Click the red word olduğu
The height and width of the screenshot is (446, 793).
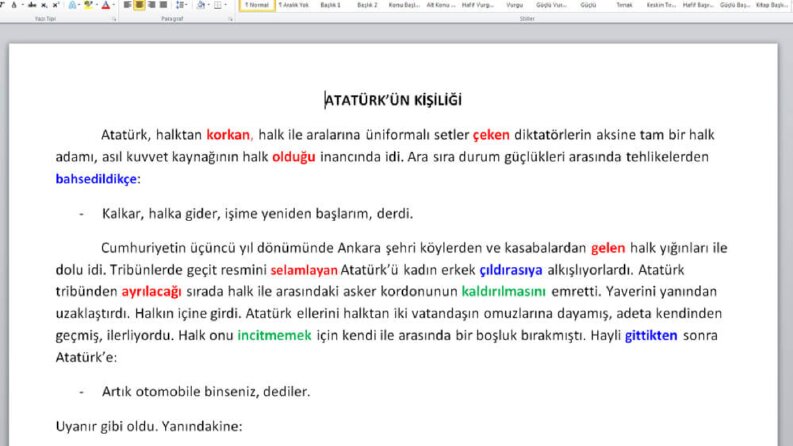[x=294, y=157]
